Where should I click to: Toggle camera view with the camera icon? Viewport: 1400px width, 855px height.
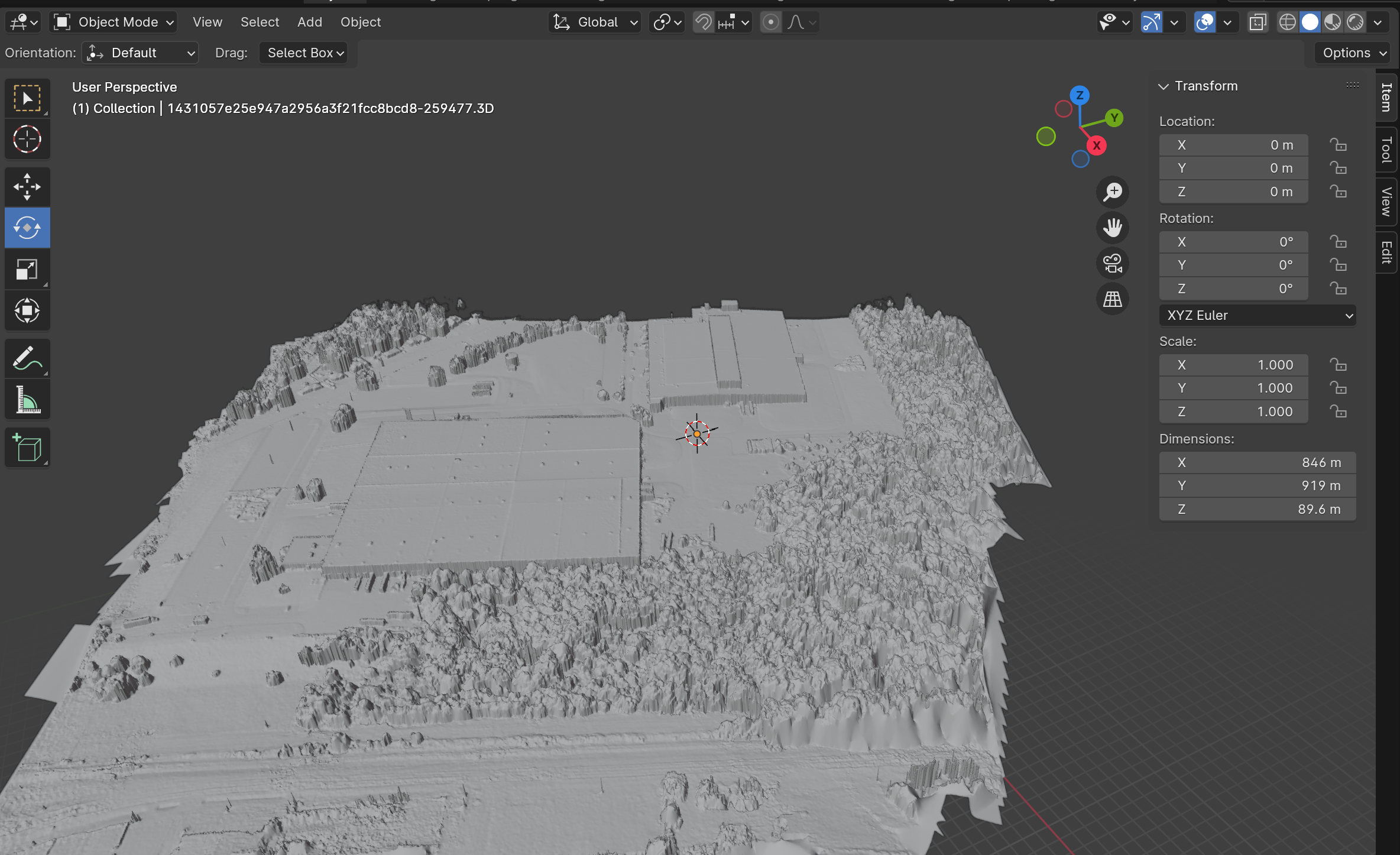(1113, 264)
